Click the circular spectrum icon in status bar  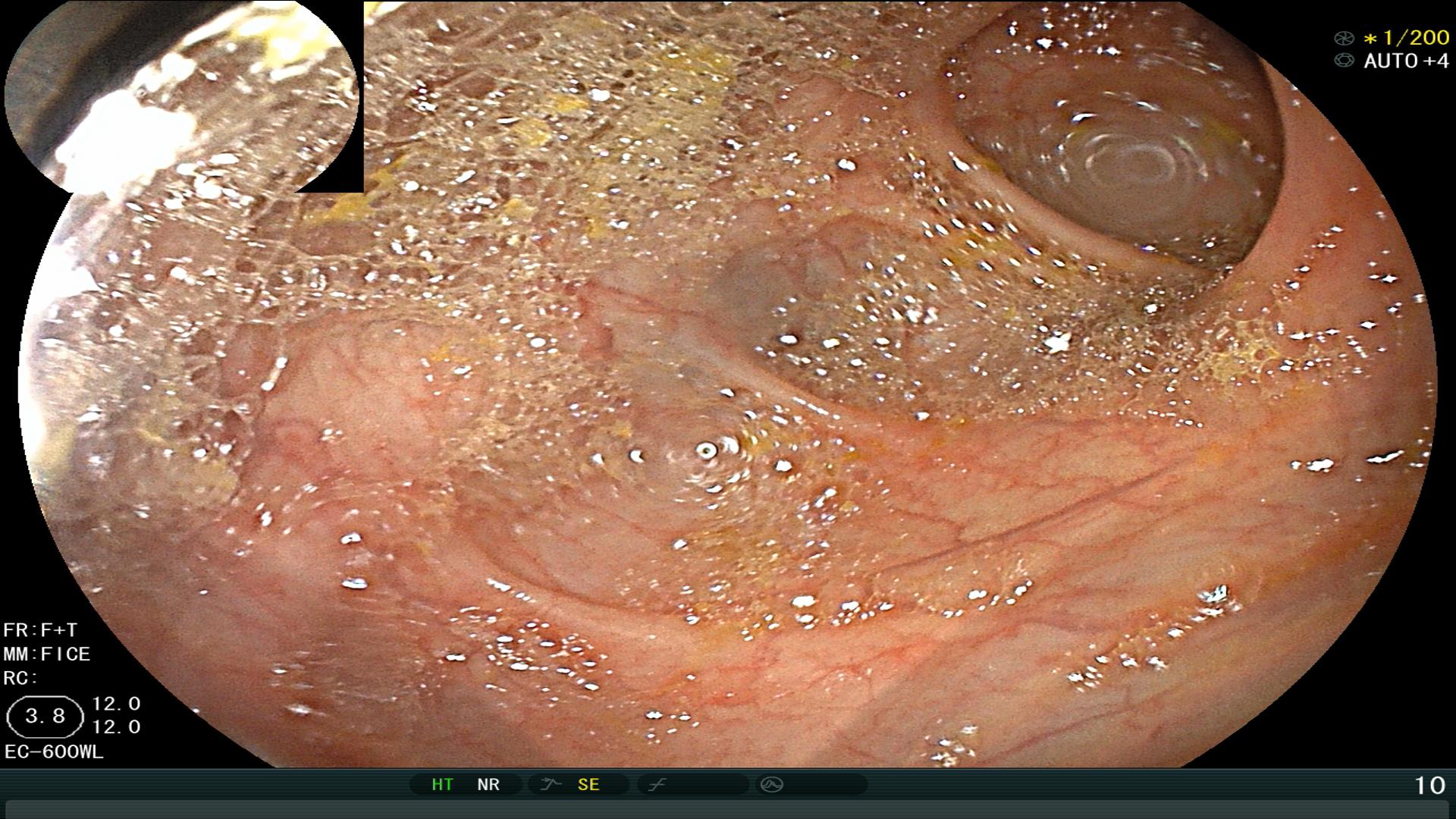772,784
